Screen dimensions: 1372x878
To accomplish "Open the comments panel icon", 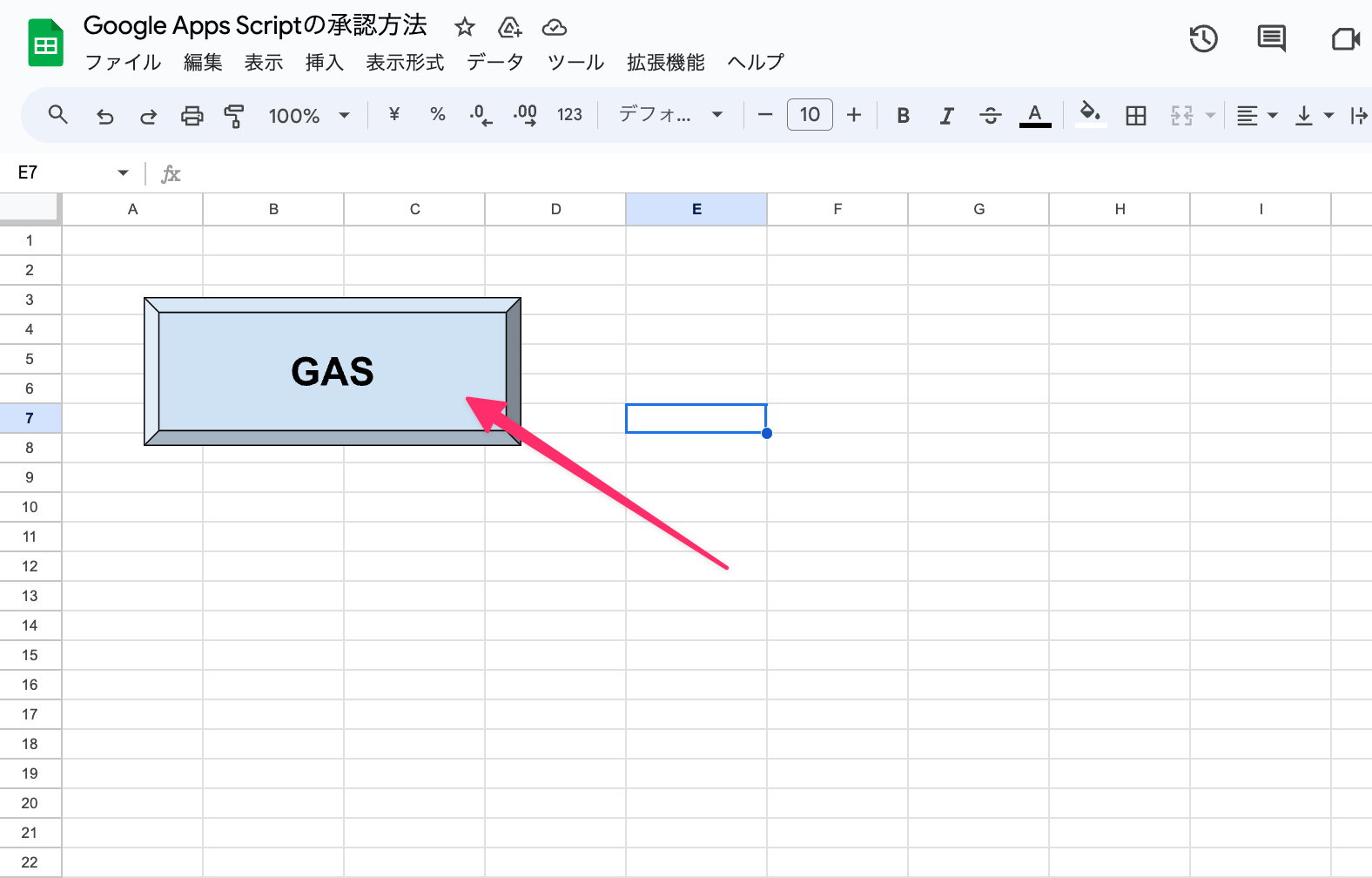I will [x=1272, y=39].
